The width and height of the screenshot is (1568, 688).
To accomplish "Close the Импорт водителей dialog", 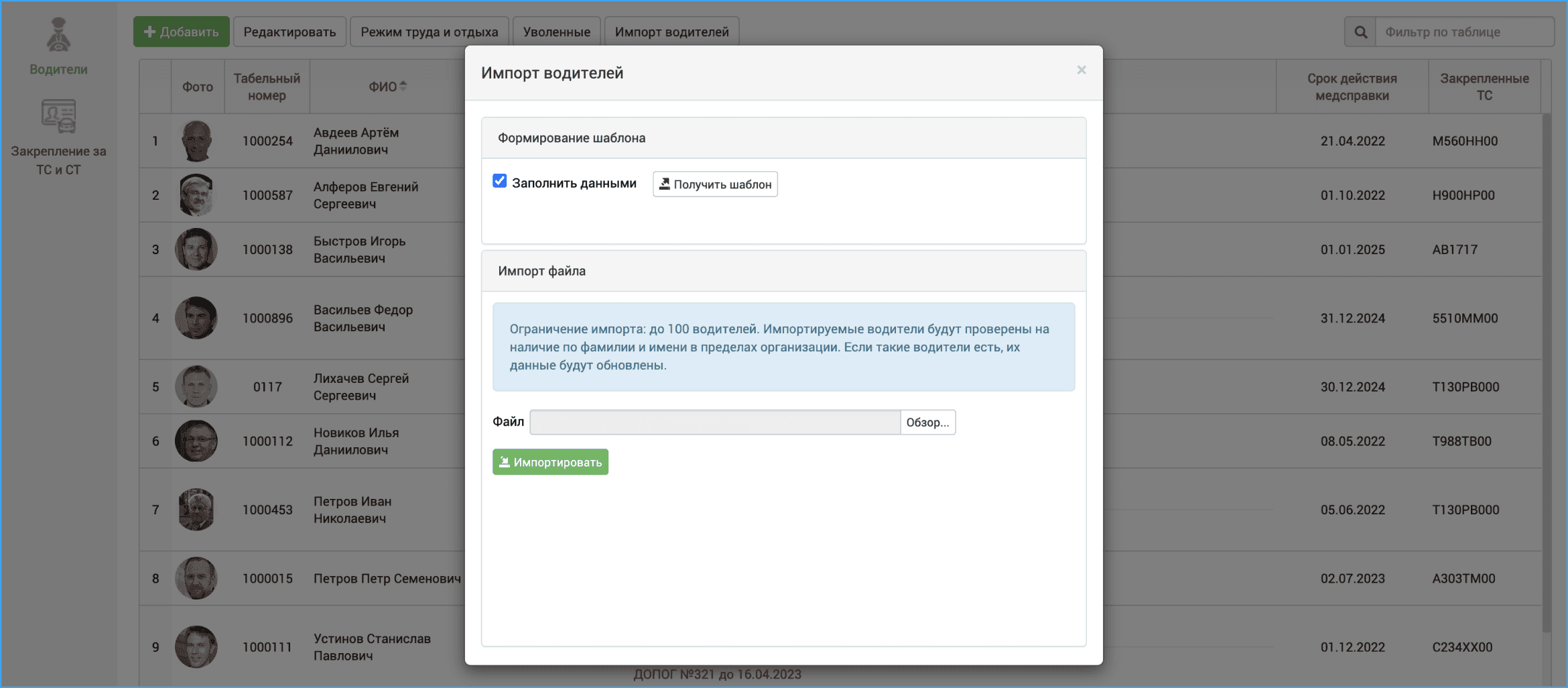I will click(x=1081, y=70).
